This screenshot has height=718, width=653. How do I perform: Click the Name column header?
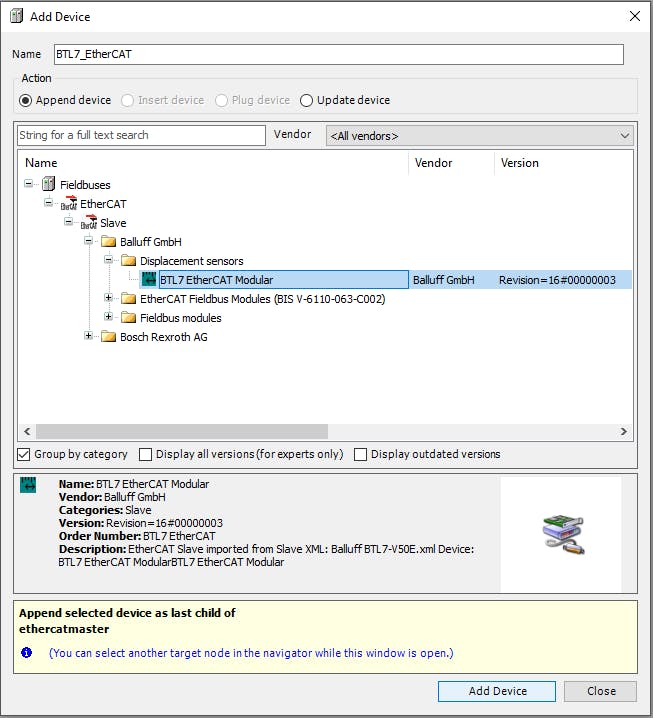point(213,163)
